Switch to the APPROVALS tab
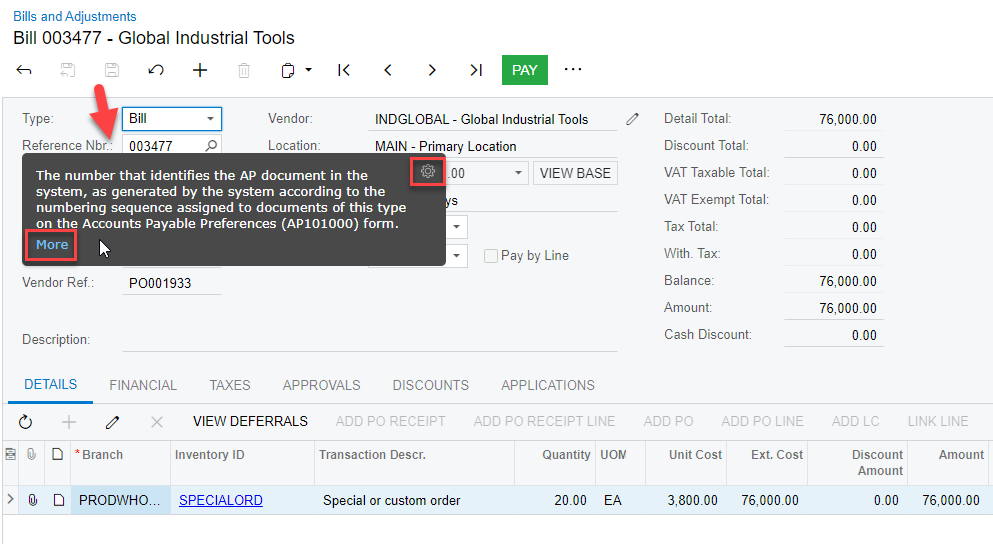993x544 pixels. 321,385
